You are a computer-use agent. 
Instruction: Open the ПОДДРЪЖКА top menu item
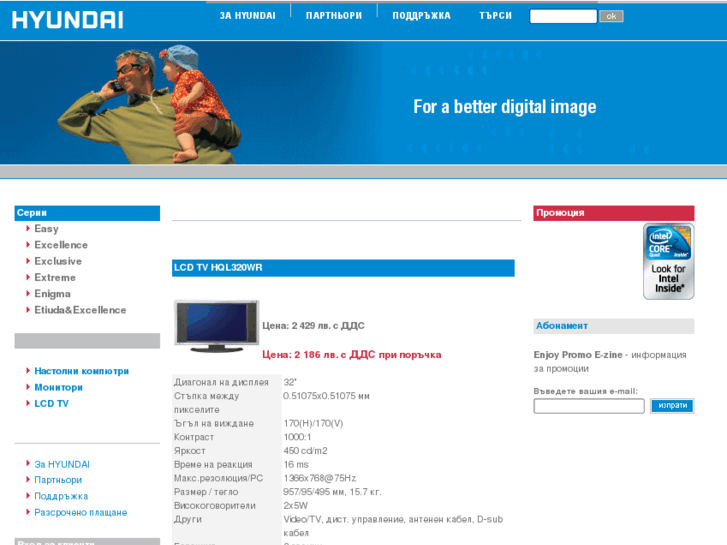click(421, 16)
